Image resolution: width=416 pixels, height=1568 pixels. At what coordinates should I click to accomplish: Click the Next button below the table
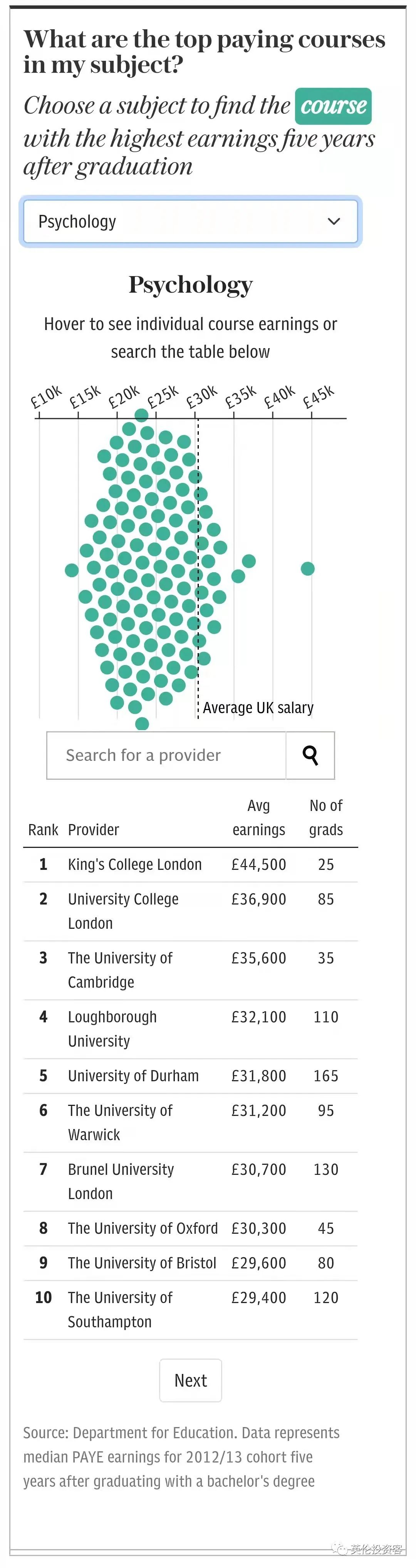(x=191, y=1380)
